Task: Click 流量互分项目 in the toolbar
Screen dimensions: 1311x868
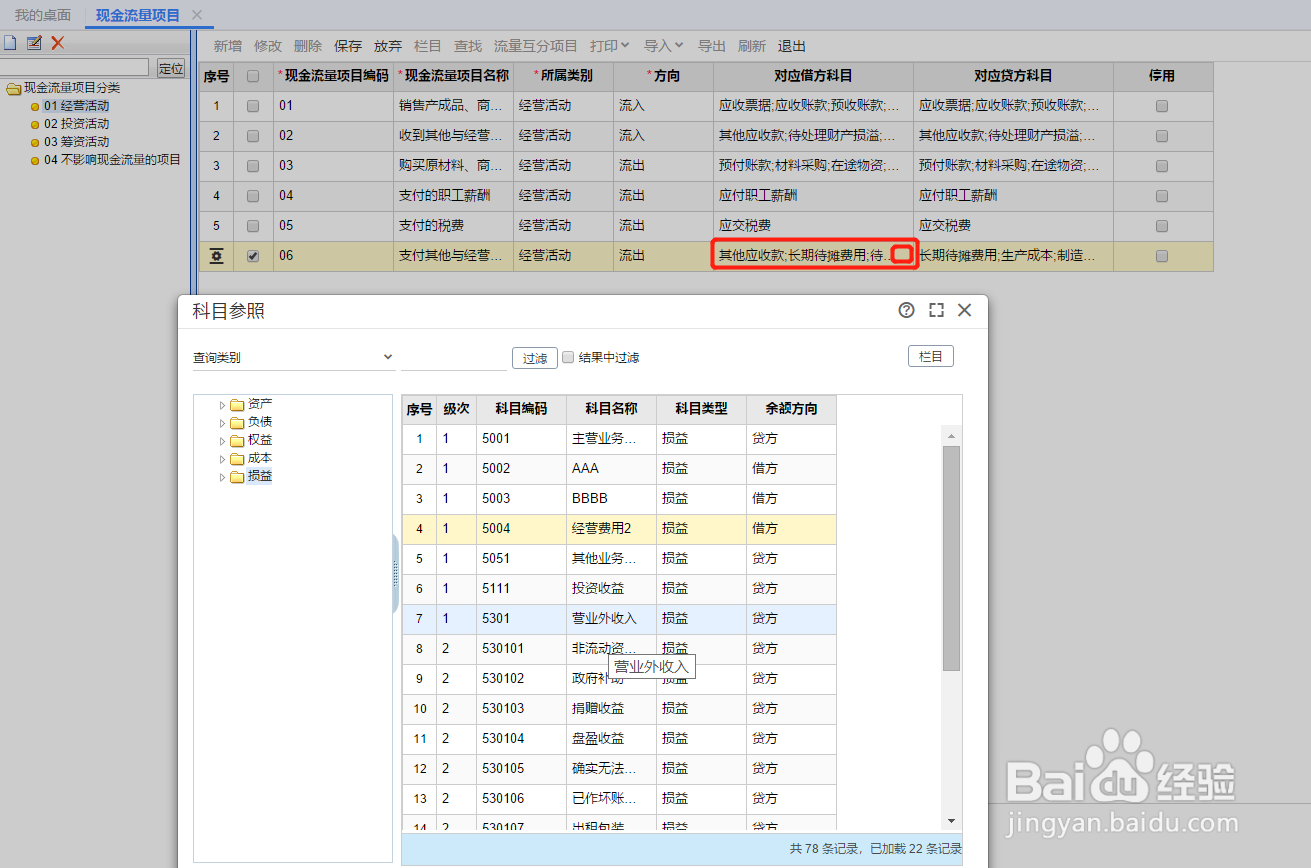Action: point(536,46)
